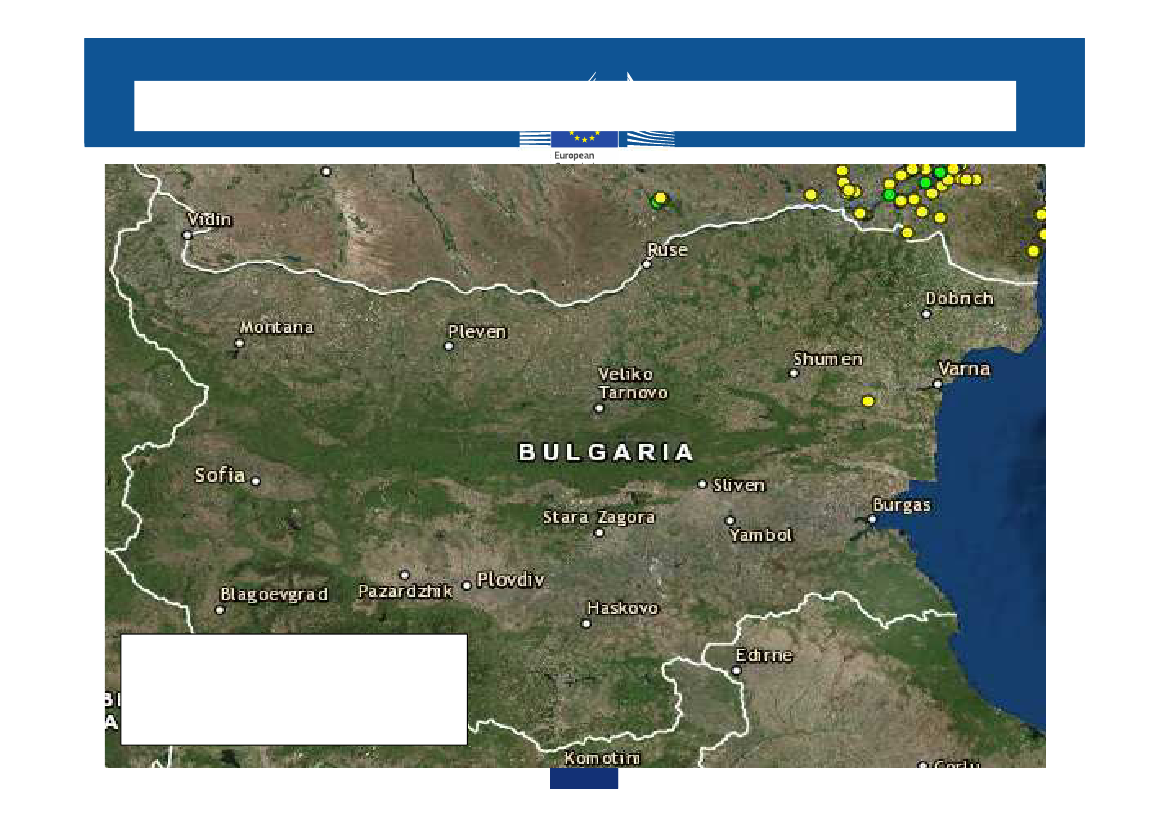Click the Dobrich city marker
Image resolution: width=1169 pixels, height=827 pixels.
coord(926,313)
